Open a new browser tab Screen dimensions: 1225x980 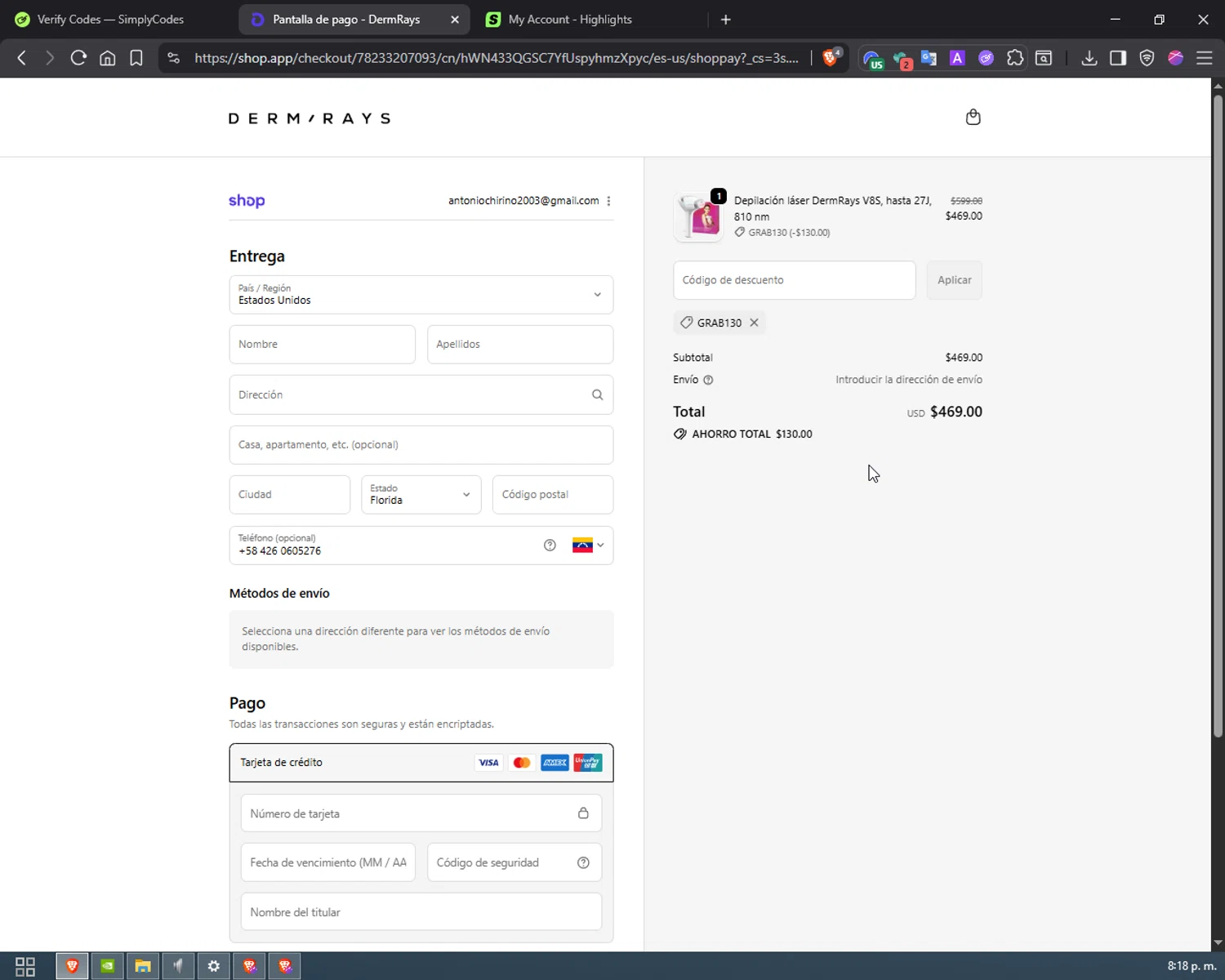click(x=725, y=20)
